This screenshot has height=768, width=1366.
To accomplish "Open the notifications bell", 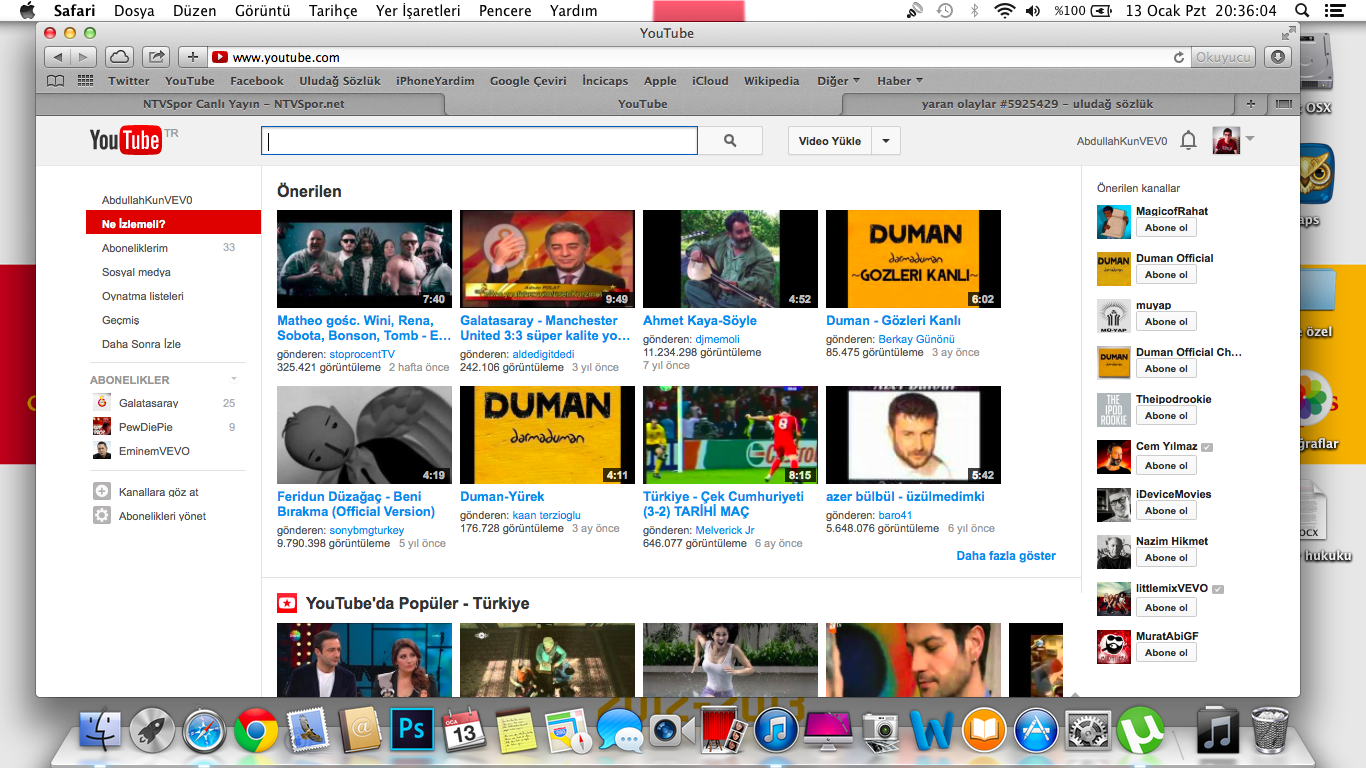I will (x=1188, y=141).
